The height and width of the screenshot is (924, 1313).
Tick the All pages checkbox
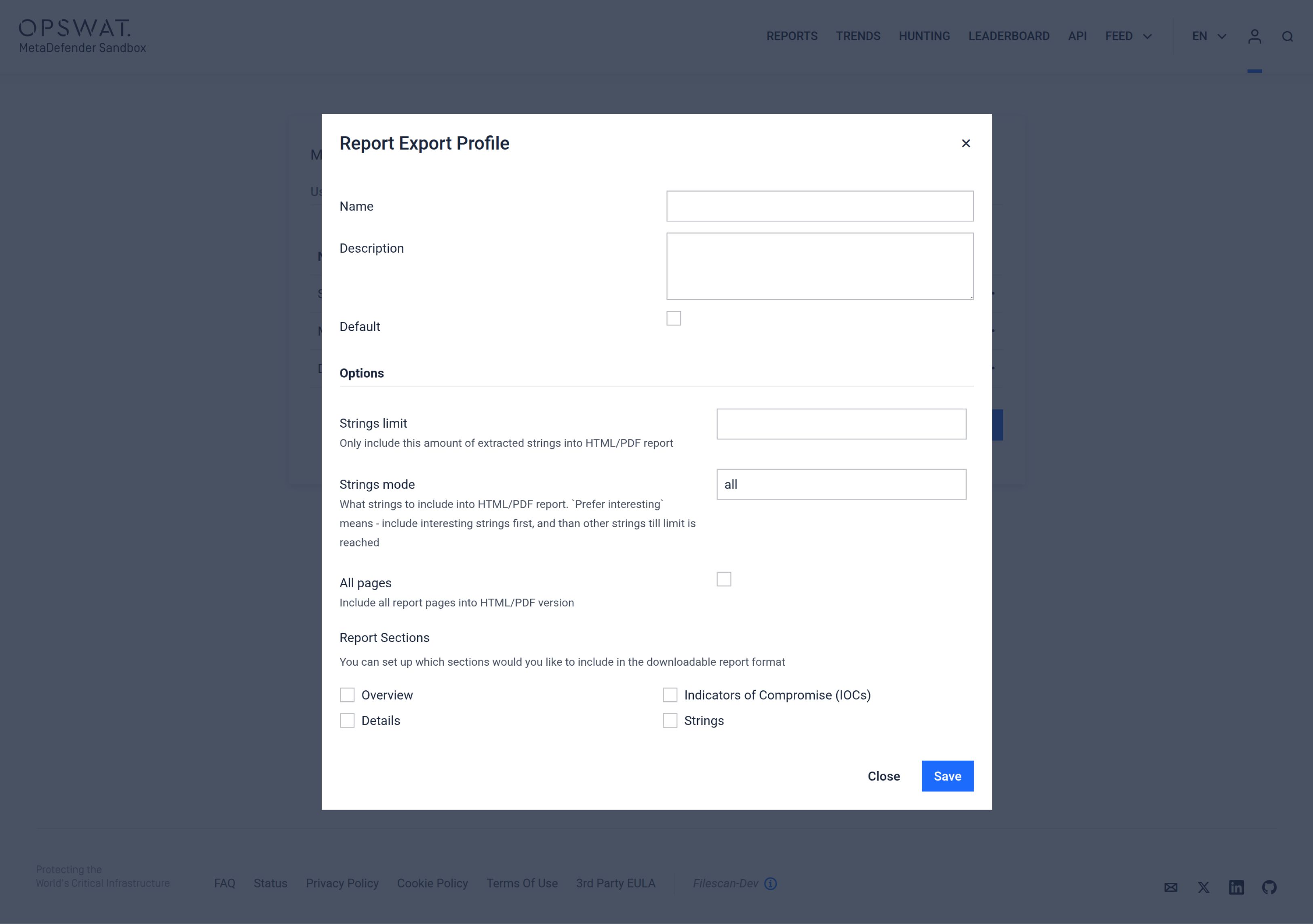tap(723, 579)
